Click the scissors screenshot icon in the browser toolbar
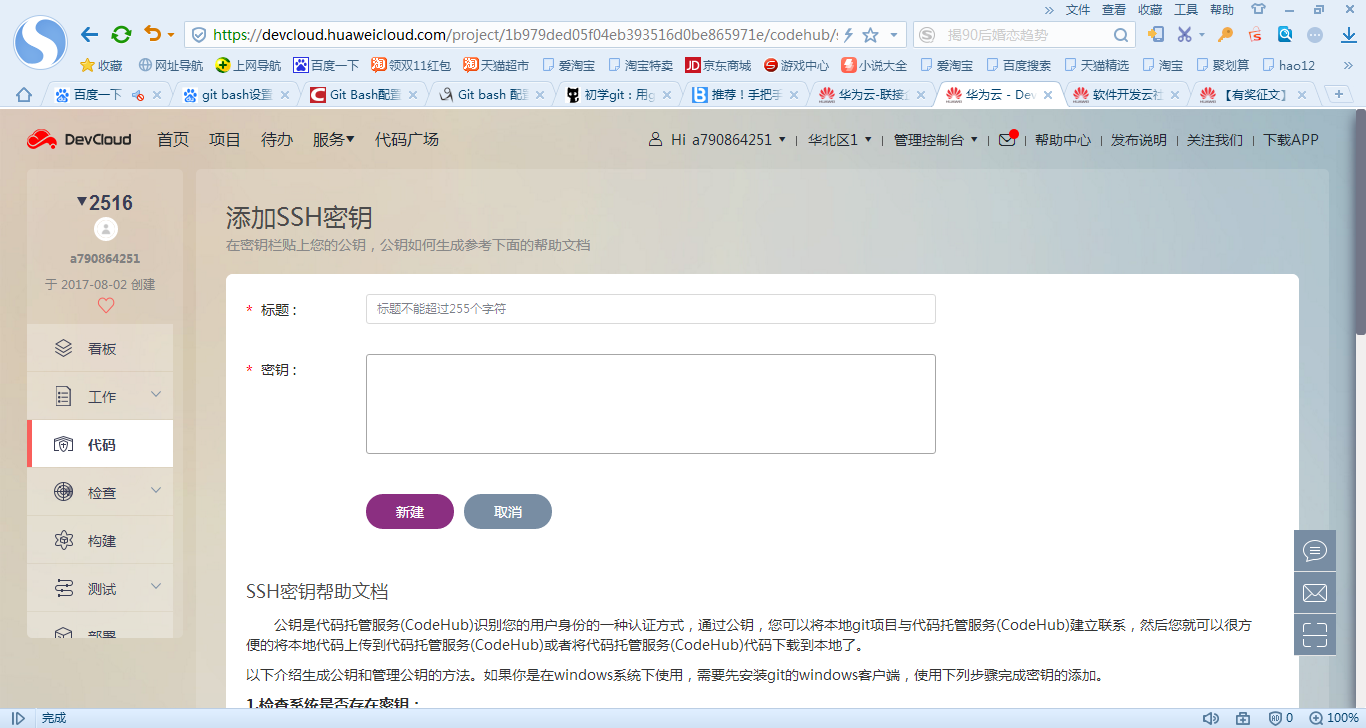This screenshot has height=728, width=1366. 1186,33
